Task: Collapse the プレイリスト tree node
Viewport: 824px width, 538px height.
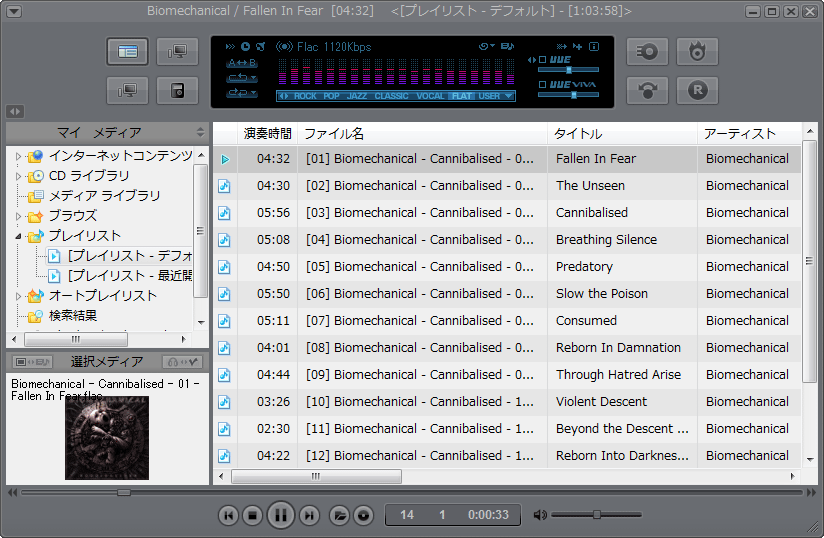Action: pyautogui.click(x=18, y=236)
